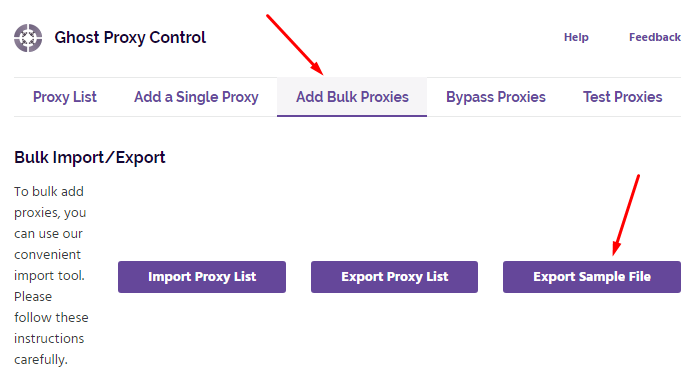Open the Bypass Proxies tab
The height and width of the screenshot is (372, 692).
coord(496,97)
